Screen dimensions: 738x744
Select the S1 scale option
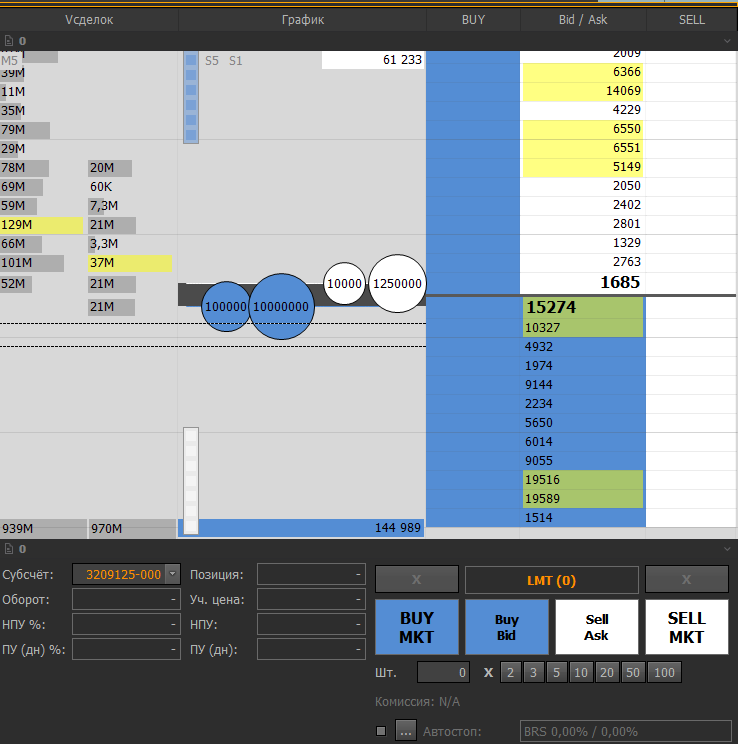(236, 60)
